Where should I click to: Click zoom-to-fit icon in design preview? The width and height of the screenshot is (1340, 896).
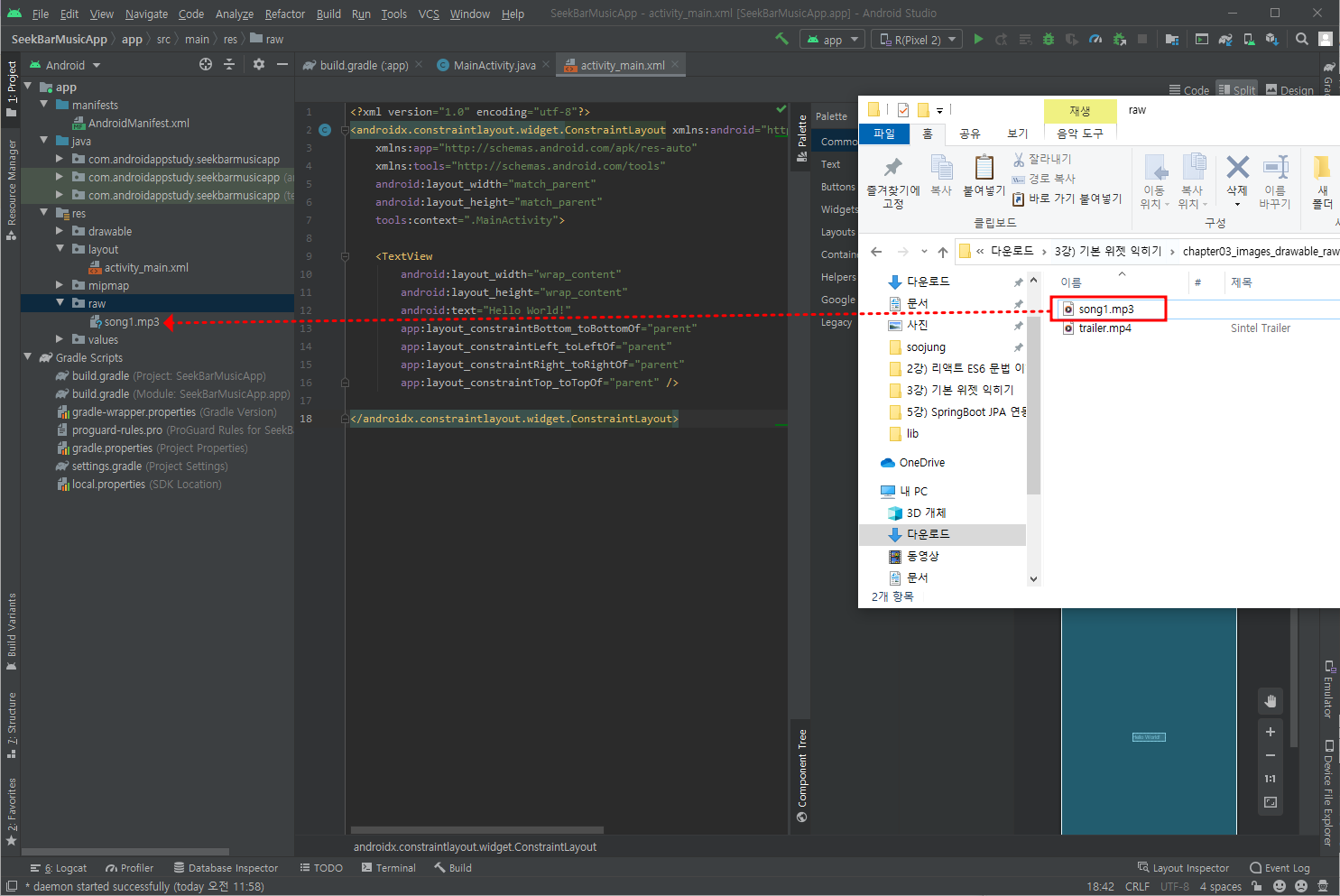point(1271,802)
